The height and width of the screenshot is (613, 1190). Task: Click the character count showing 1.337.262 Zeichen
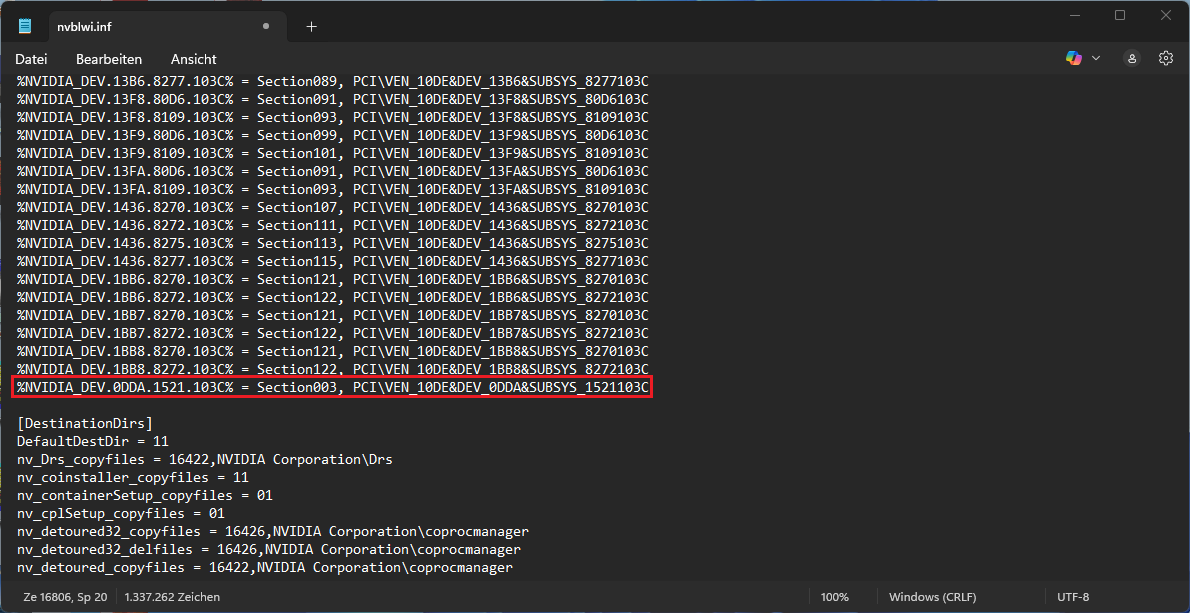point(171,596)
